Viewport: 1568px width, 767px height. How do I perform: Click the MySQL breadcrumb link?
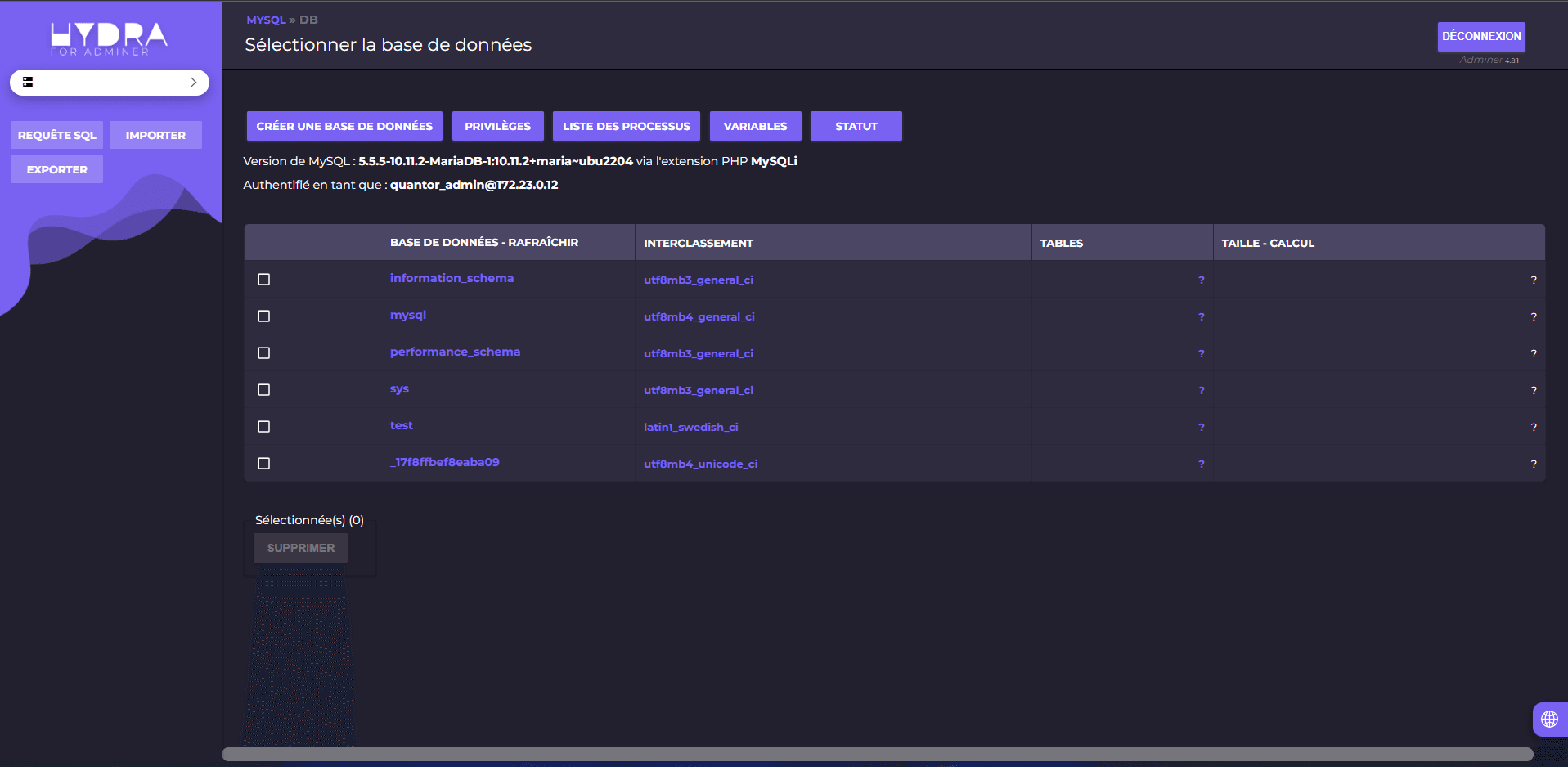click(266, 20)
